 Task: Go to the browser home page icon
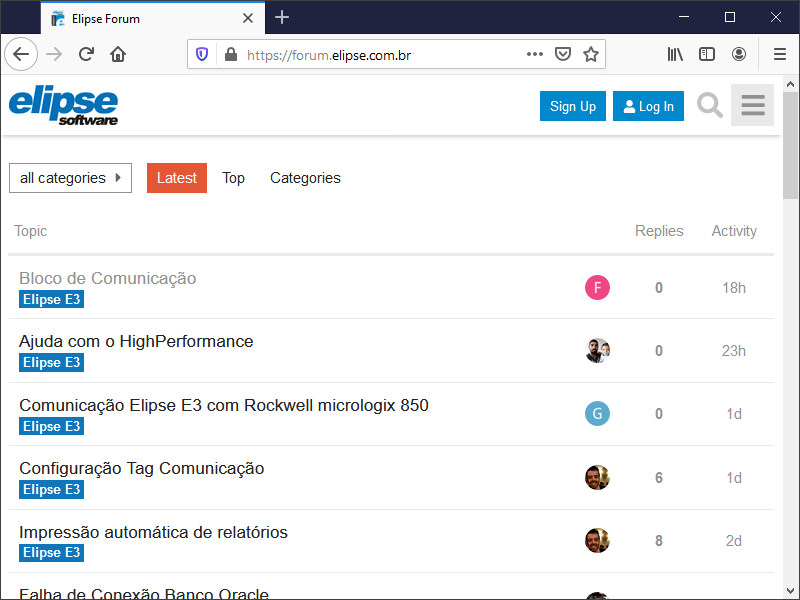click(118, 54)
